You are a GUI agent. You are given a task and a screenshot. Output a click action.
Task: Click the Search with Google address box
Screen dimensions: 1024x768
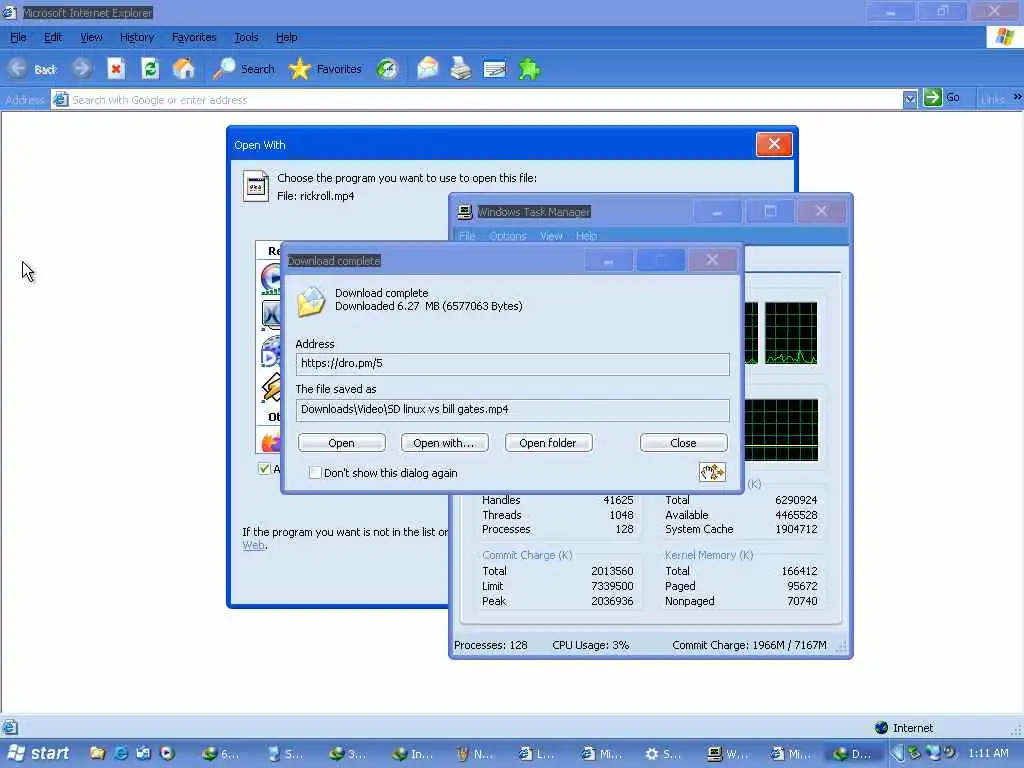point(485,99)
